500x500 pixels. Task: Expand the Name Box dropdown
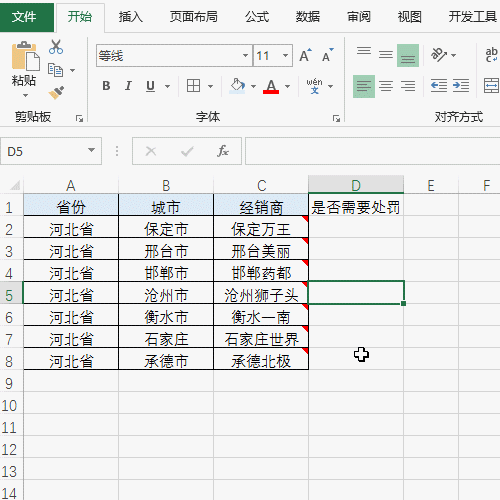91,150
